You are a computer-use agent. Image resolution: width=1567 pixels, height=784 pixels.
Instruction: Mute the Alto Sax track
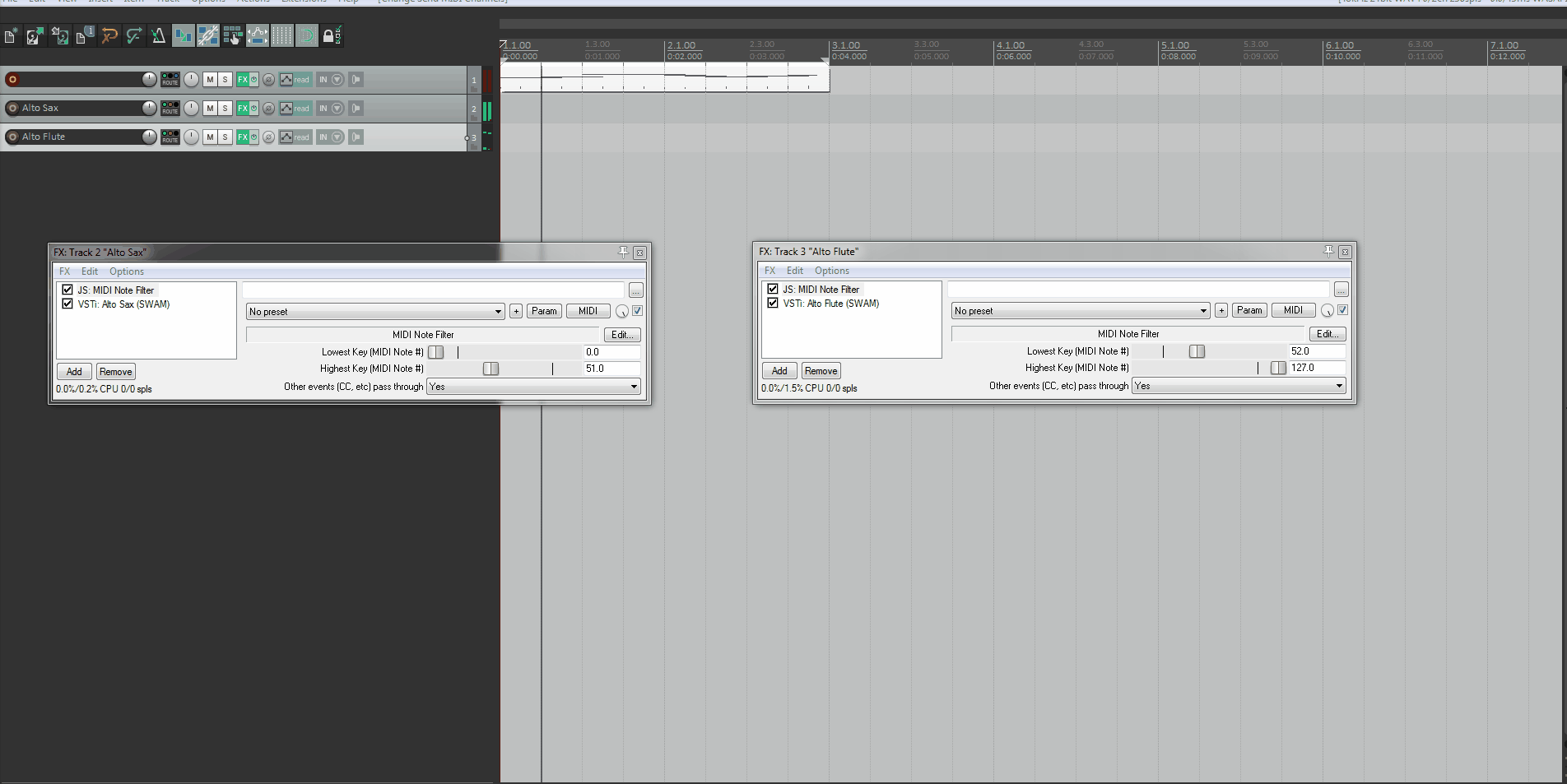[x=210, y=108]
